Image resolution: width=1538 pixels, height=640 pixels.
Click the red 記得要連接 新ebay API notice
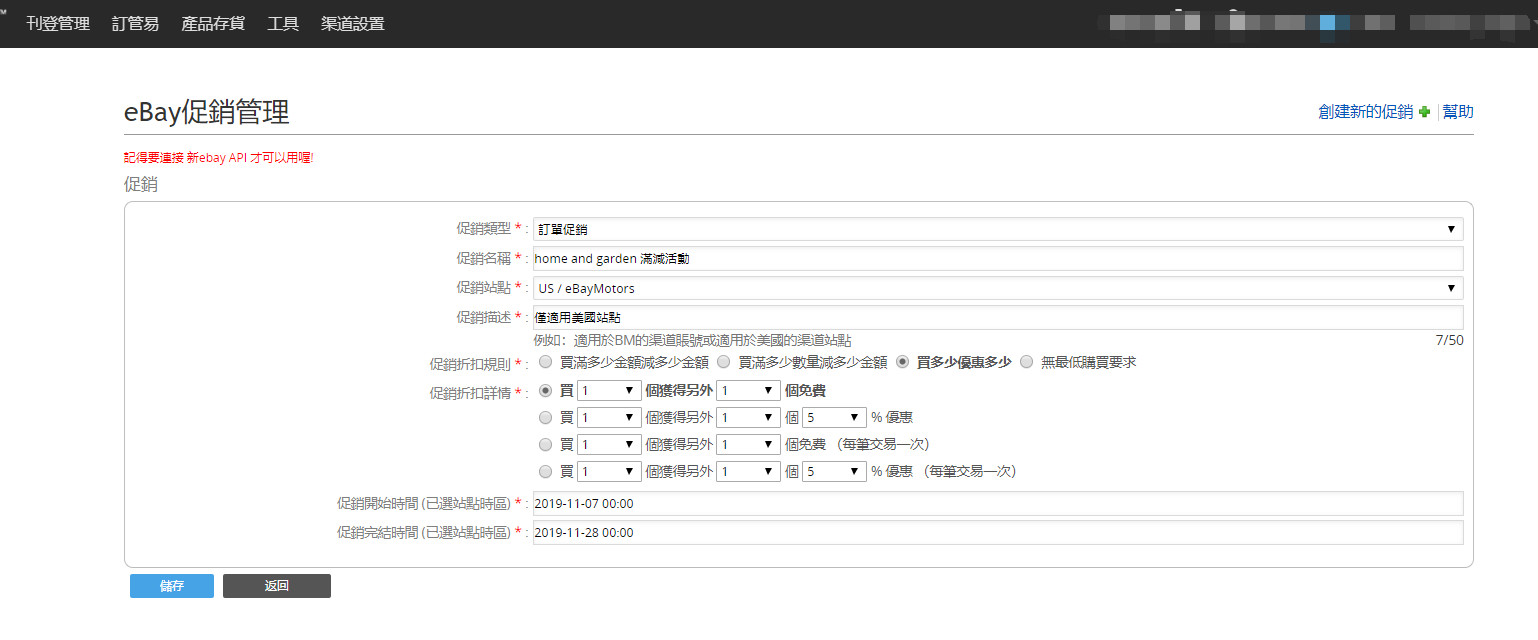(219, 158)
